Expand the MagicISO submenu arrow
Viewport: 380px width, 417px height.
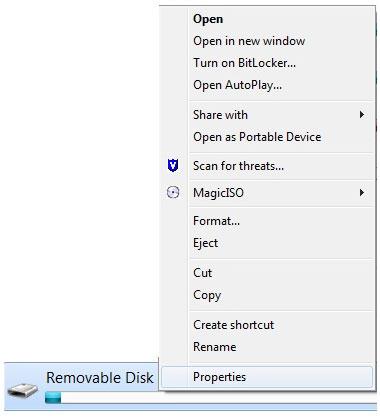click(362, 192)
